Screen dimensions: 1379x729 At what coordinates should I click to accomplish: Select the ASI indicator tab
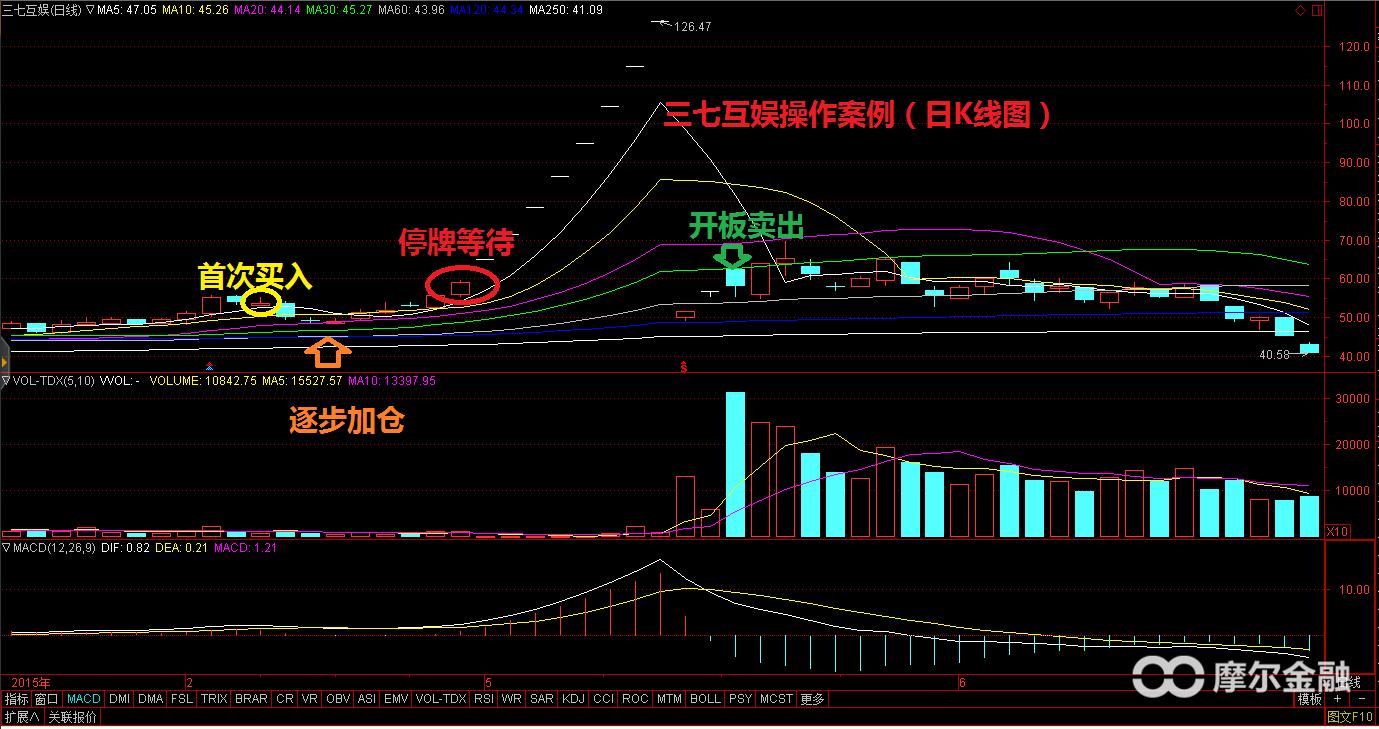(367, 699)
